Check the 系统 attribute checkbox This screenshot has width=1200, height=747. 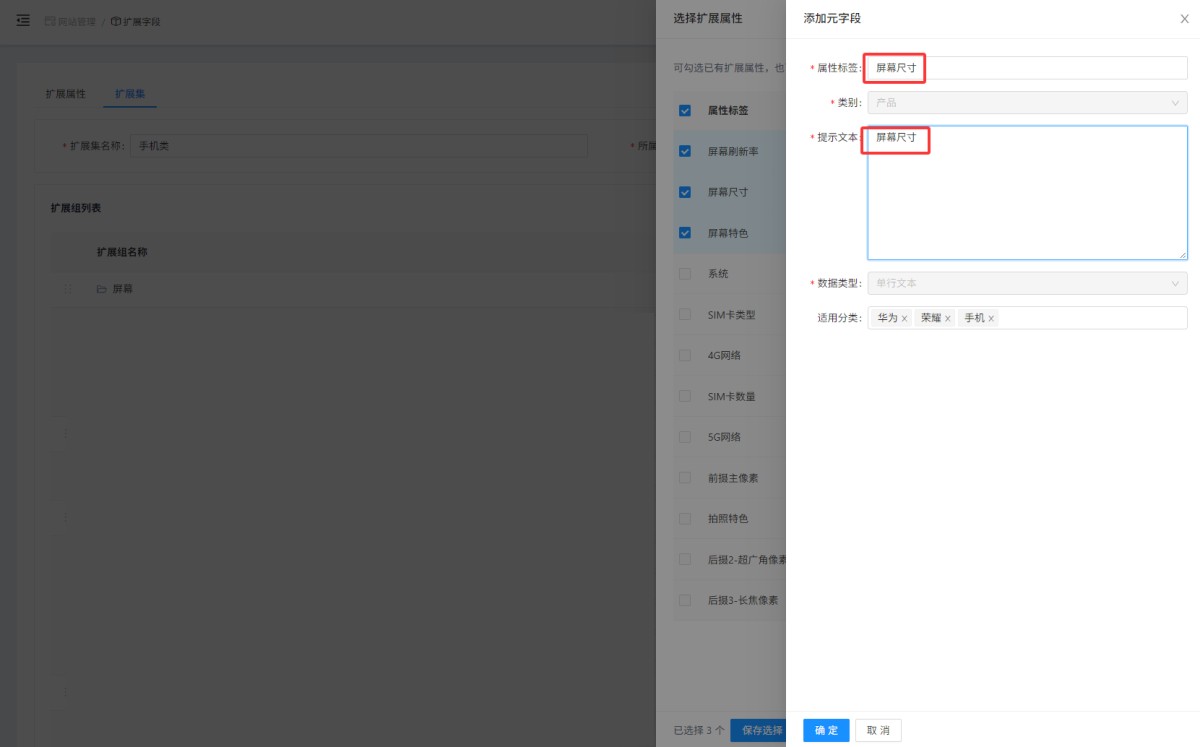click(x=685, y=273)
